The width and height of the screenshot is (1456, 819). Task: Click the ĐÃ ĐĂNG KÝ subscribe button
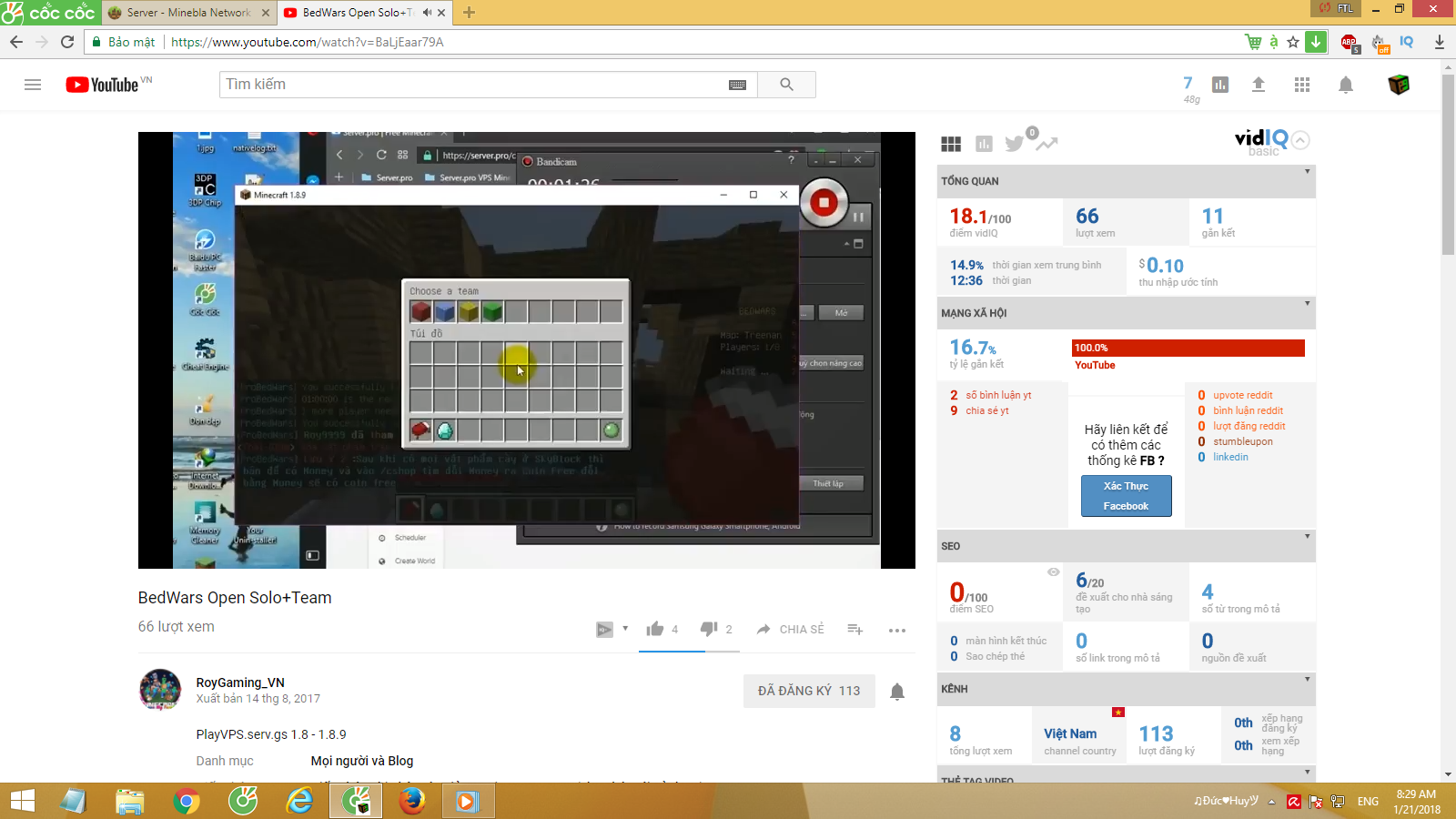click(x=809, y=691)
